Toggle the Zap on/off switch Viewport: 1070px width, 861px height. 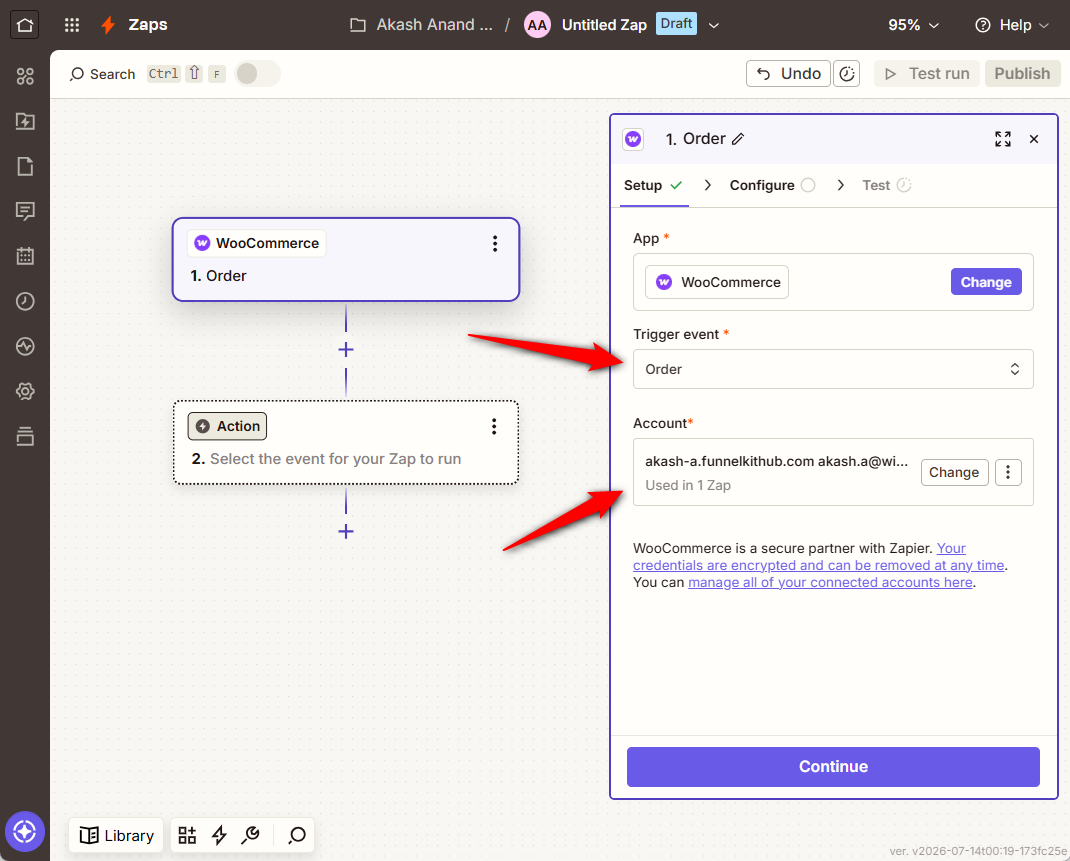[x=257, y=74]
